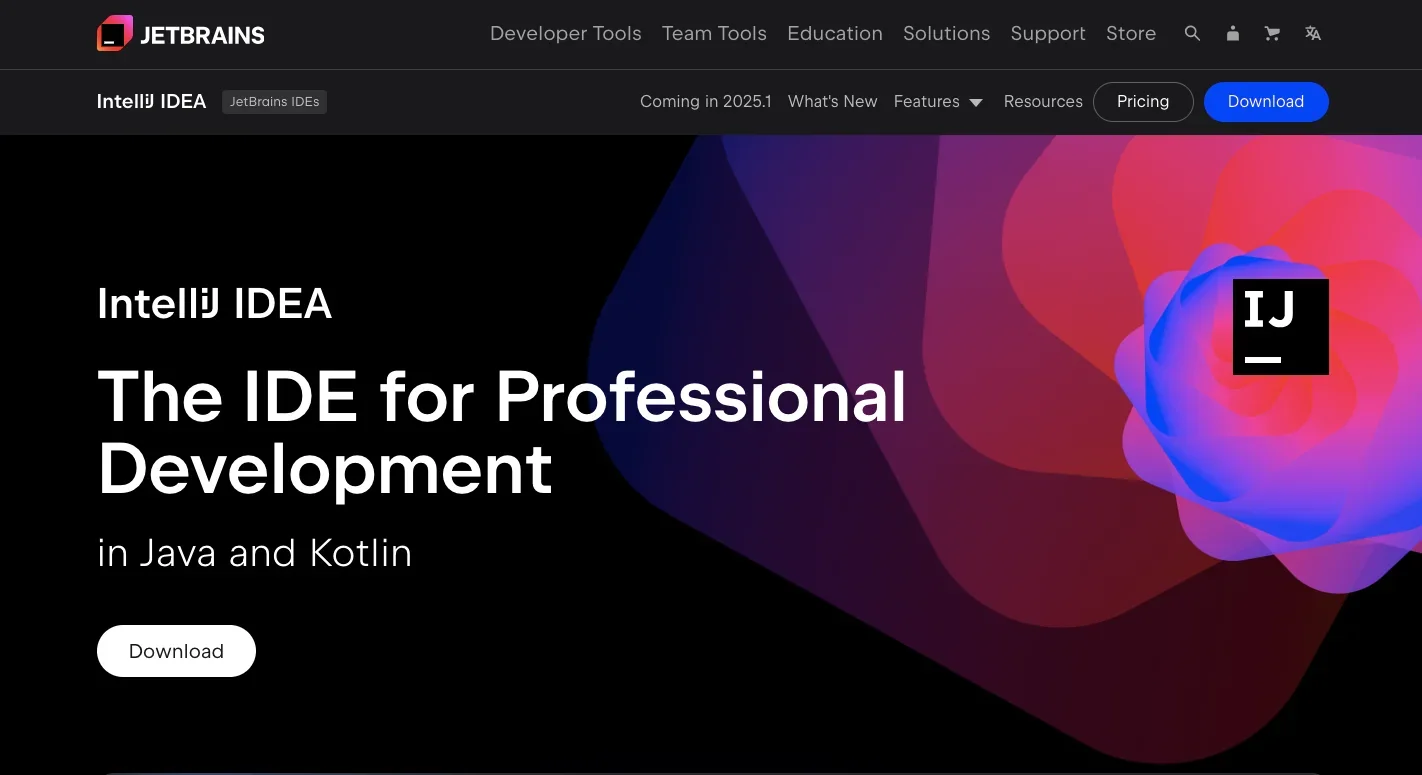The height and width of the screenshot is (775, 1422).
Task: Open the site search magnifier icon
Action: 1192,34
